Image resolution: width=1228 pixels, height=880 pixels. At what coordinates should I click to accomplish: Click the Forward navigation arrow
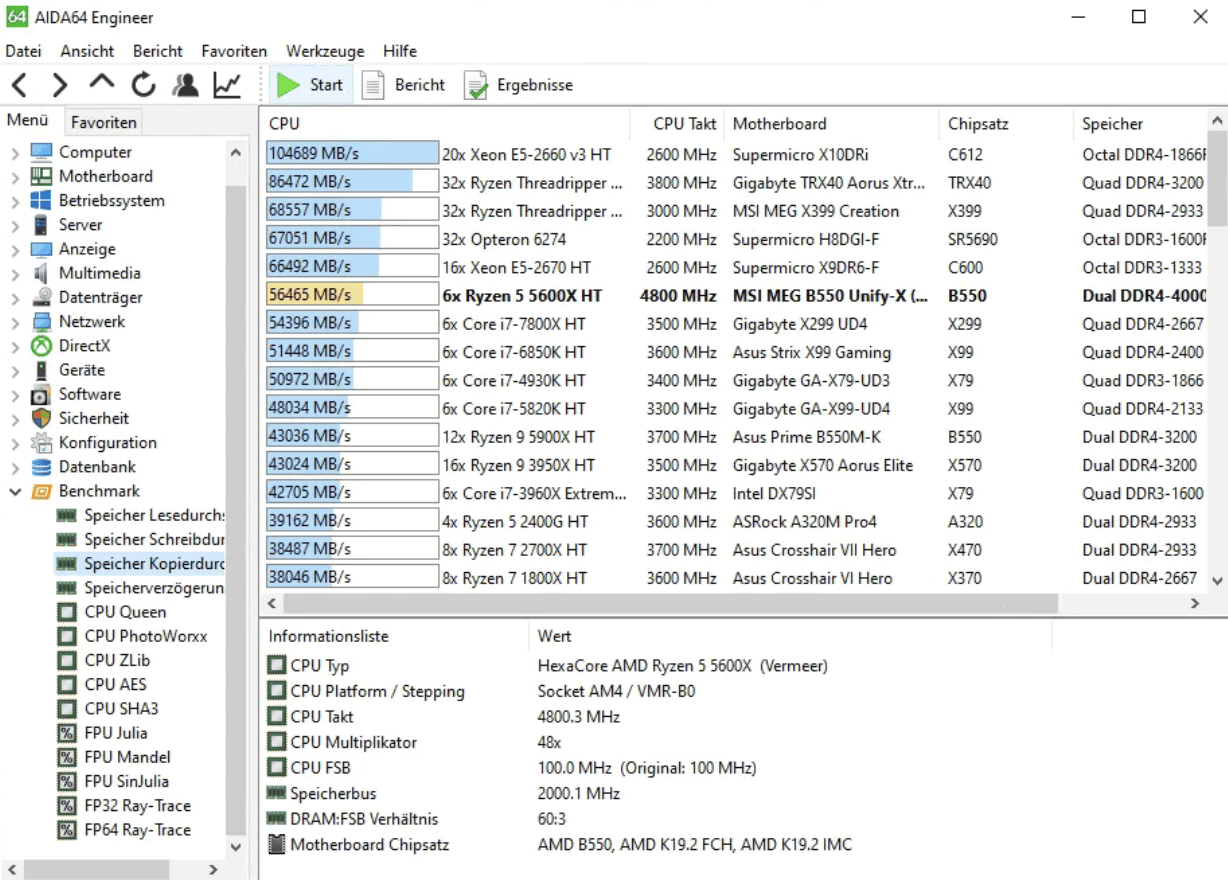(x=60, y=85)
